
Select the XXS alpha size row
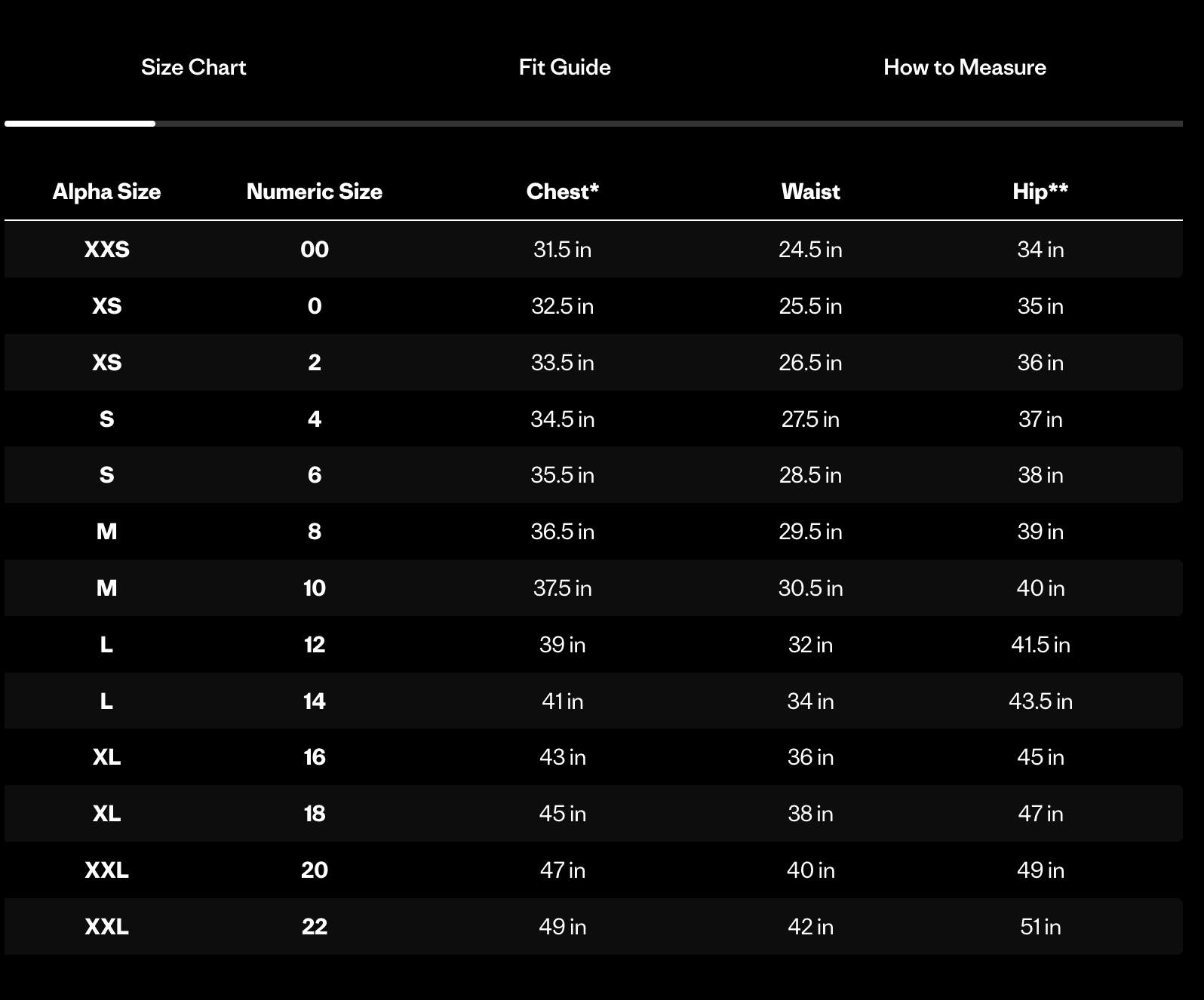[106, 250]
